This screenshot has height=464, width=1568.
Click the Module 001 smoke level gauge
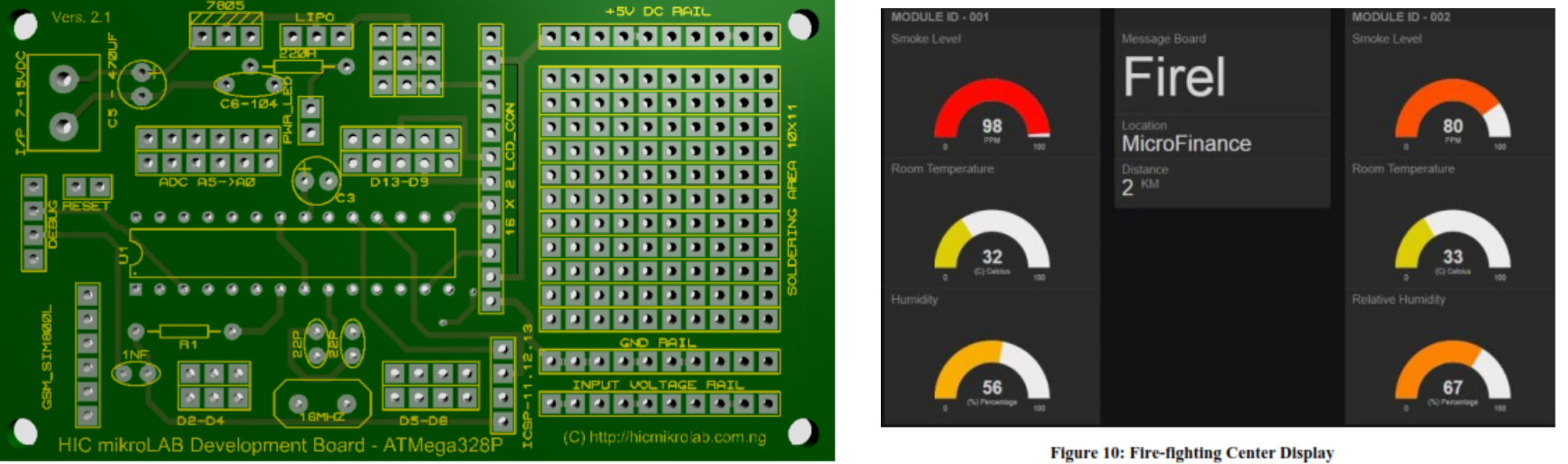[991, 113]
